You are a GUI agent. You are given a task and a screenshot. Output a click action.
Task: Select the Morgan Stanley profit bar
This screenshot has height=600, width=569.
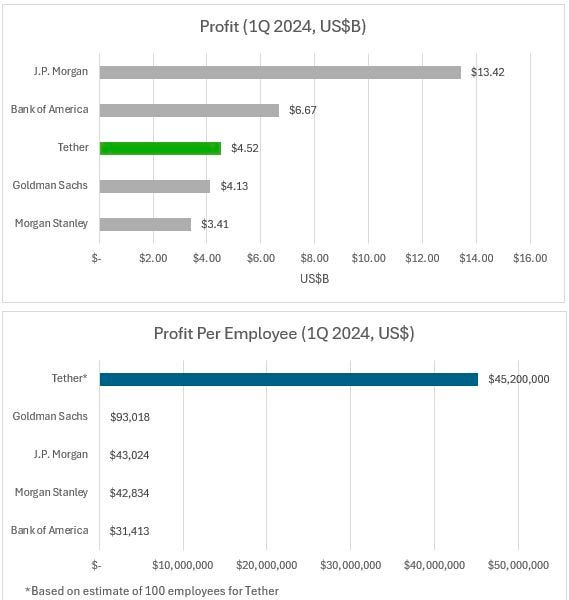tap(145, 224)
